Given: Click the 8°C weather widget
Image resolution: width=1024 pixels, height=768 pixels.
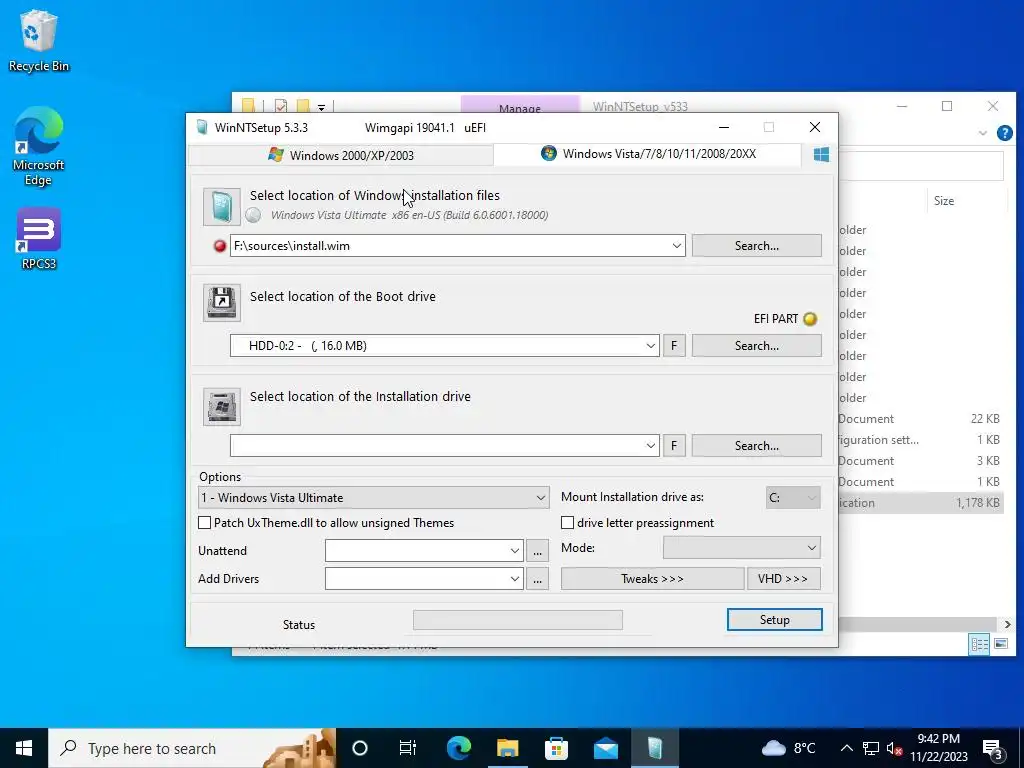Looking at the screenshot, I should [789, 748].
